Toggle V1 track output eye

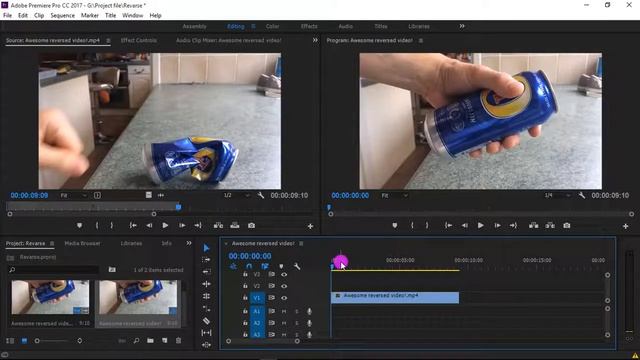click(x=284, y=298)
